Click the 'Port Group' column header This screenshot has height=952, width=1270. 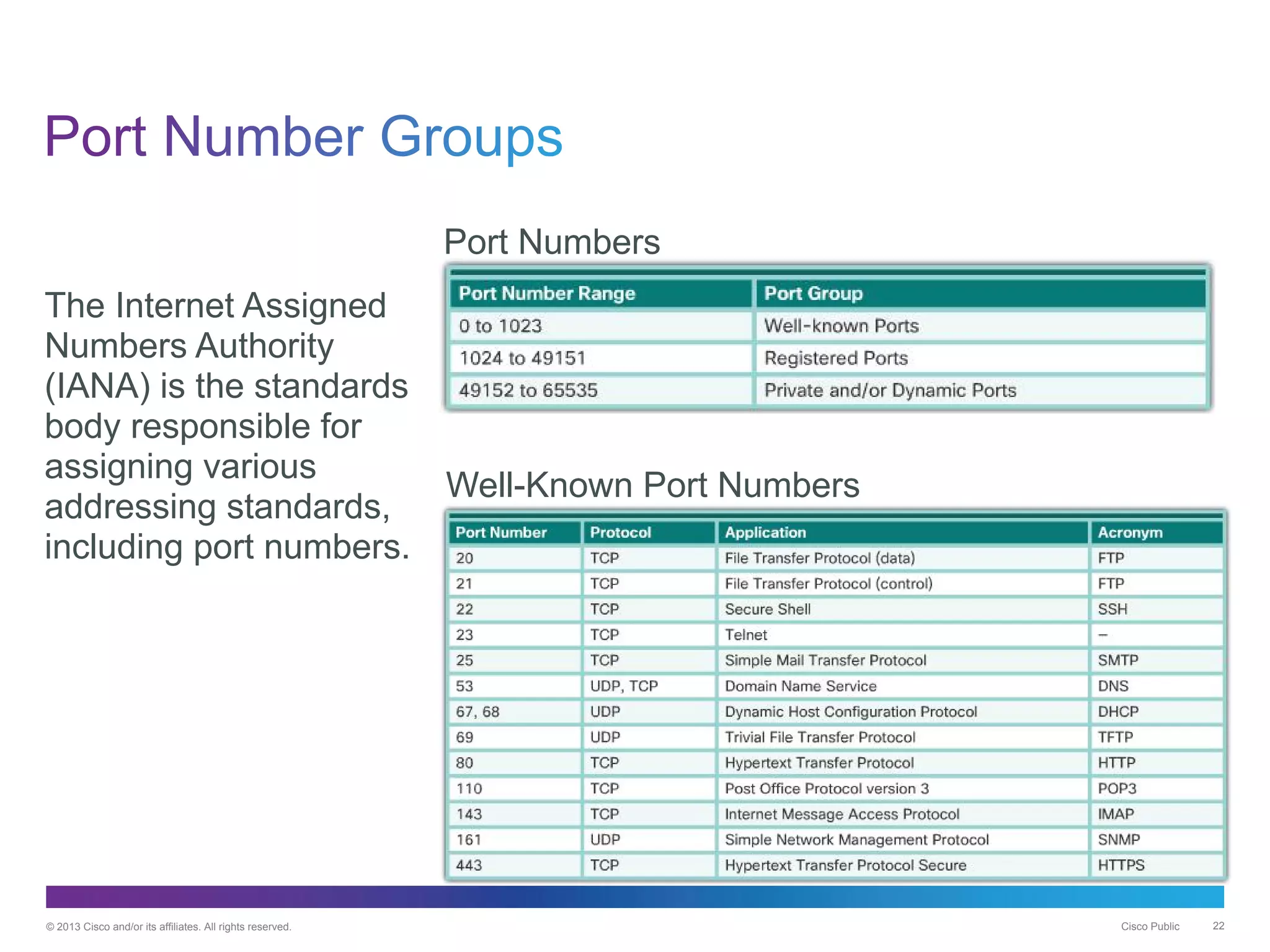[x=980, y=293]
